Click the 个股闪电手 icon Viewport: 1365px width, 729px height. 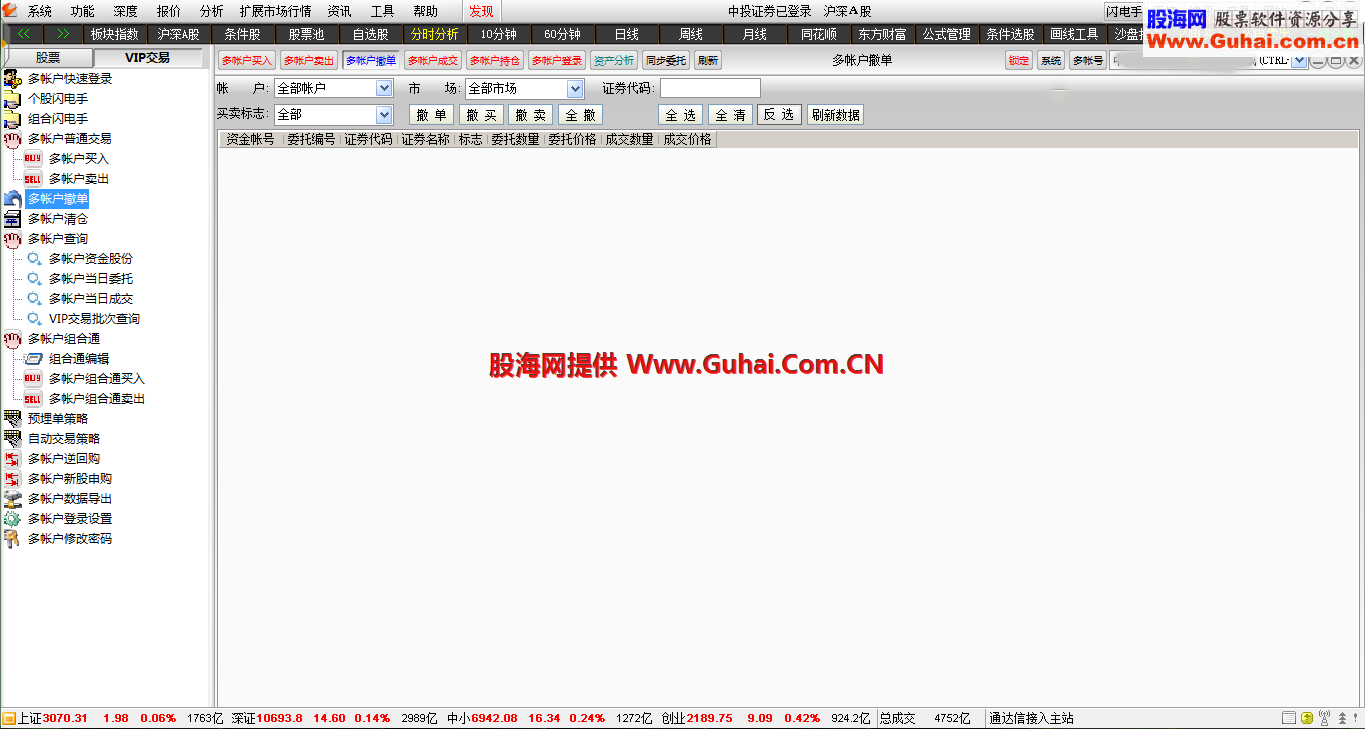click(12, 99)
